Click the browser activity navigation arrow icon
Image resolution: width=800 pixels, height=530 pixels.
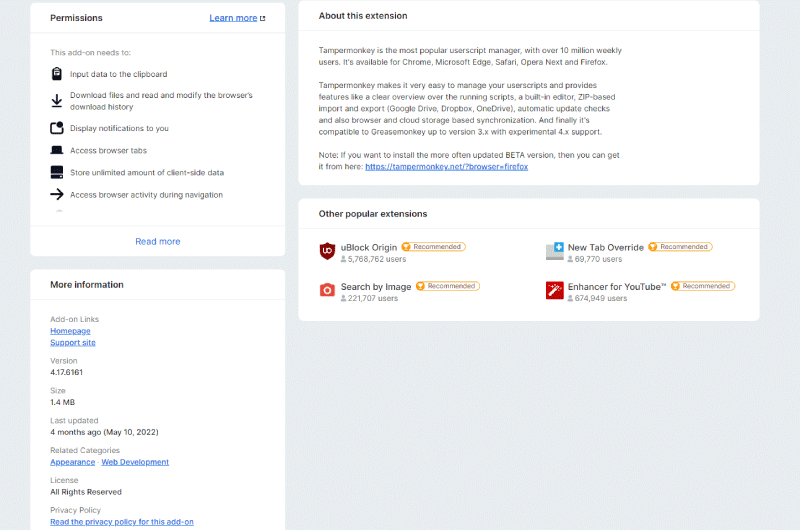[x=57, y=194]
